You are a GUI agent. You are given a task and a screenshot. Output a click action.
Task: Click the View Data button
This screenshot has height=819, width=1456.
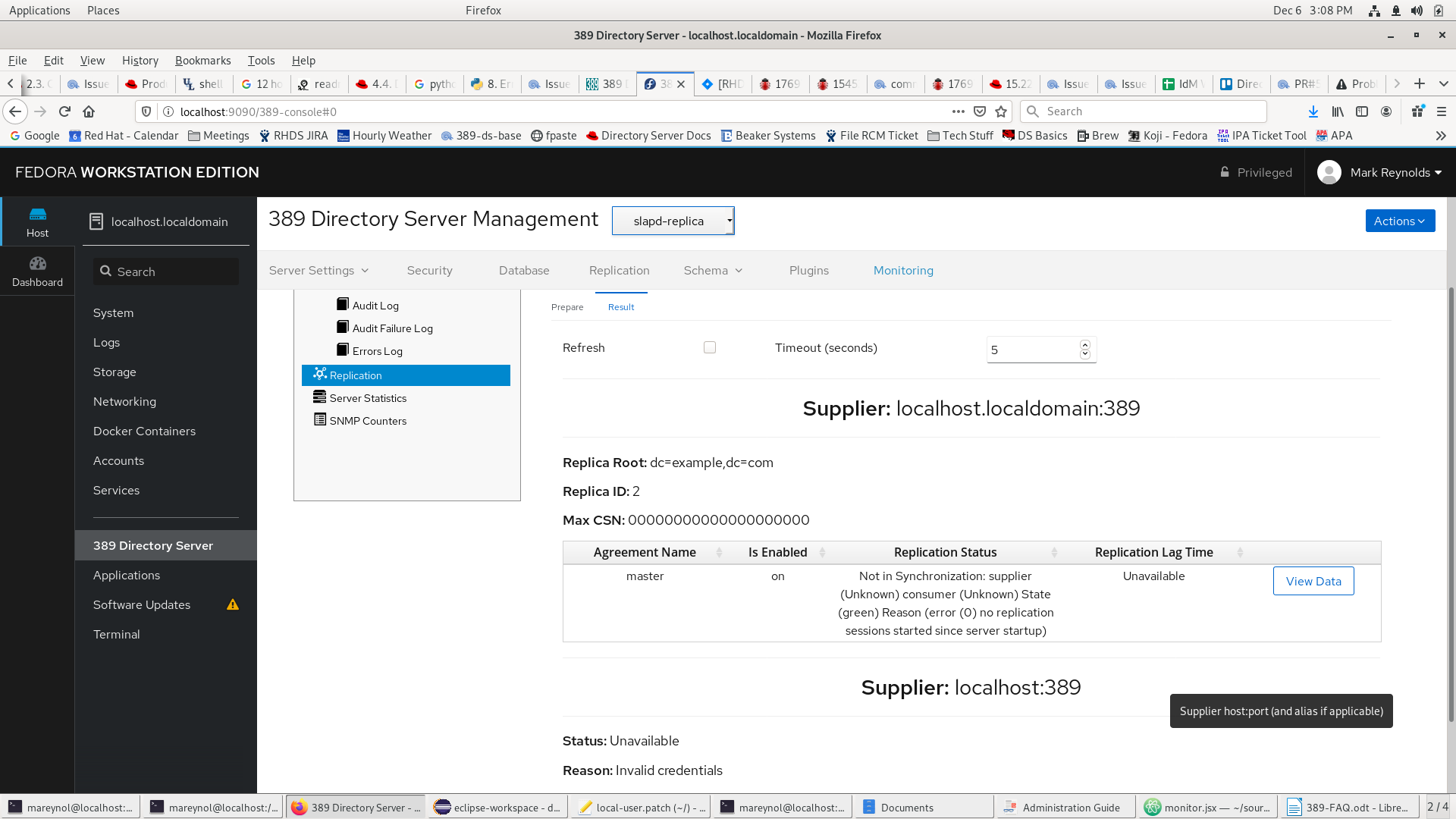pyautogui.click(x=1313, y=581)
